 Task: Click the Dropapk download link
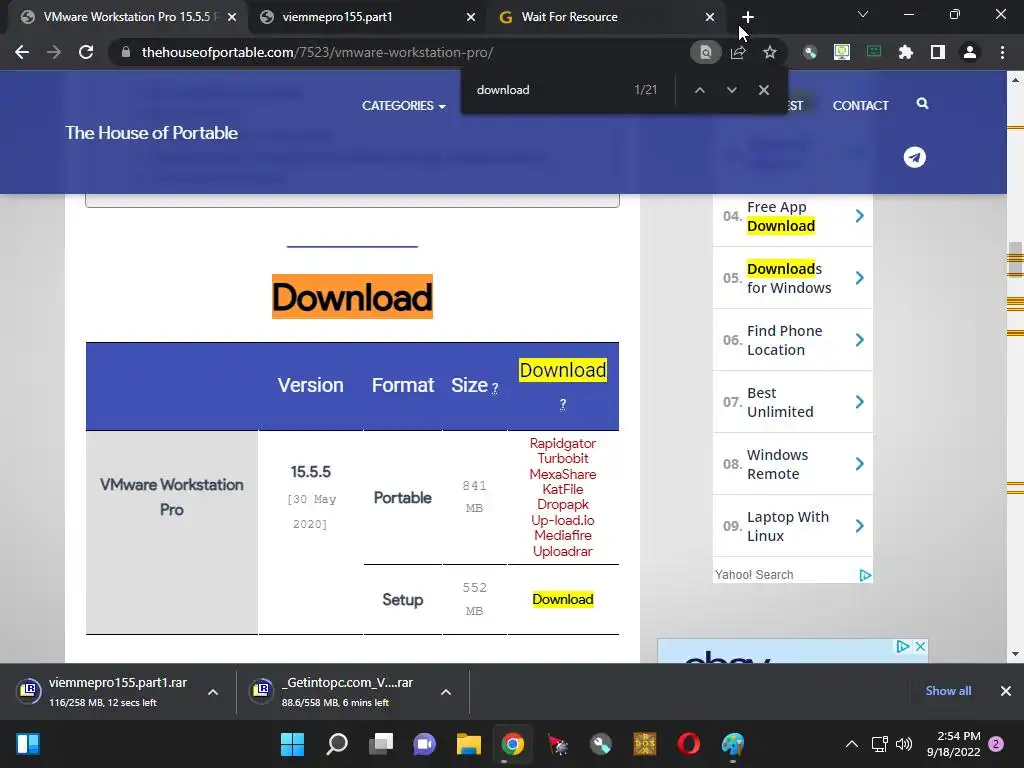click(562, 504)
